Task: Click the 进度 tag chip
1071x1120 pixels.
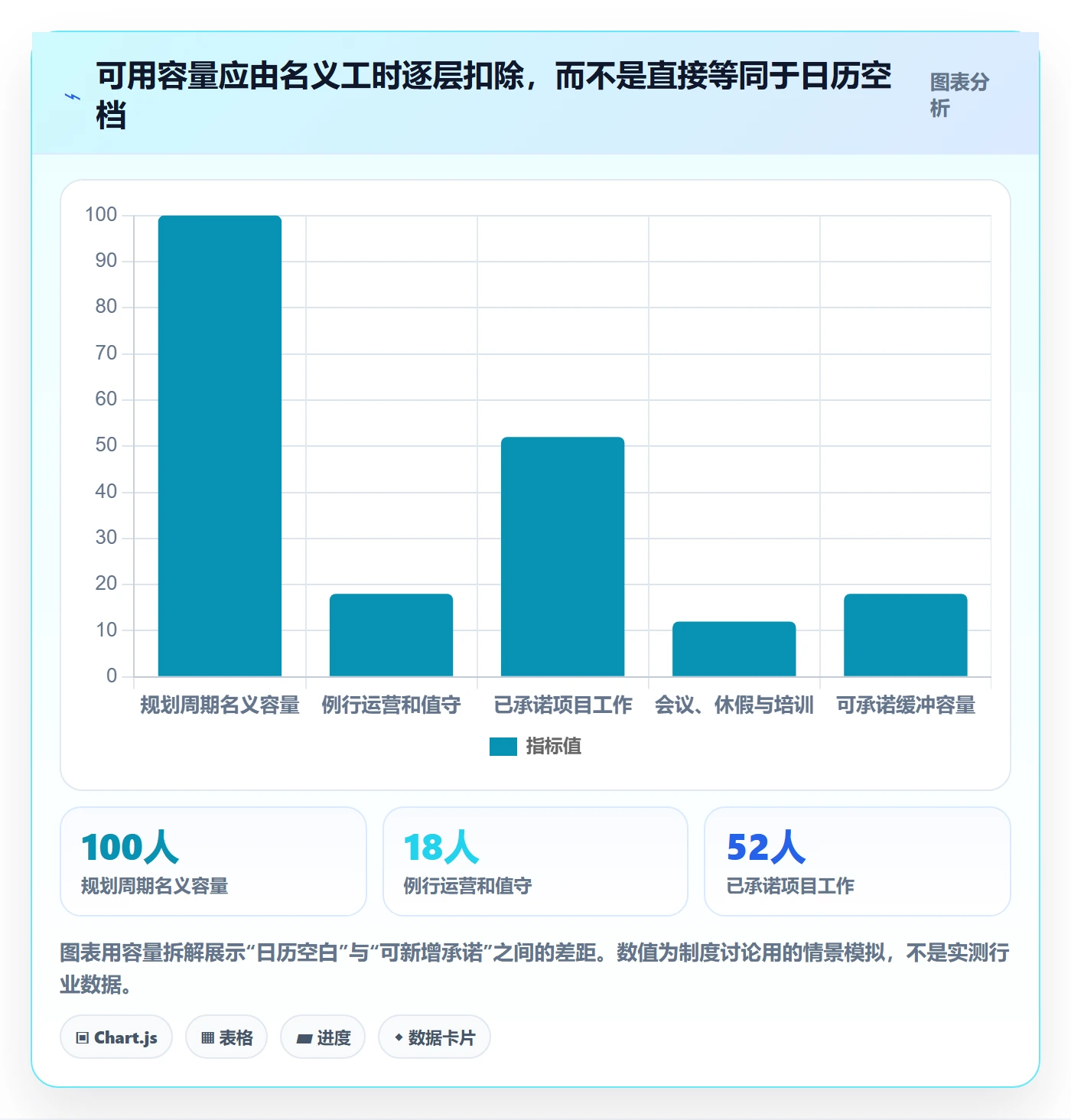Action: (323, 1037)
